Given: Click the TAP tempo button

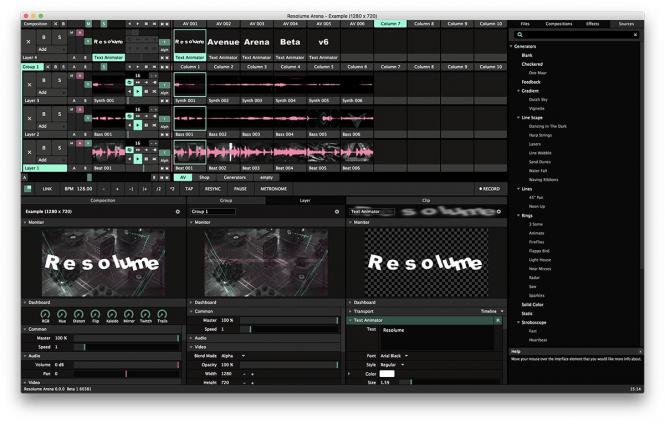Looking at the screenshot, I should click(x=189, y=189).
